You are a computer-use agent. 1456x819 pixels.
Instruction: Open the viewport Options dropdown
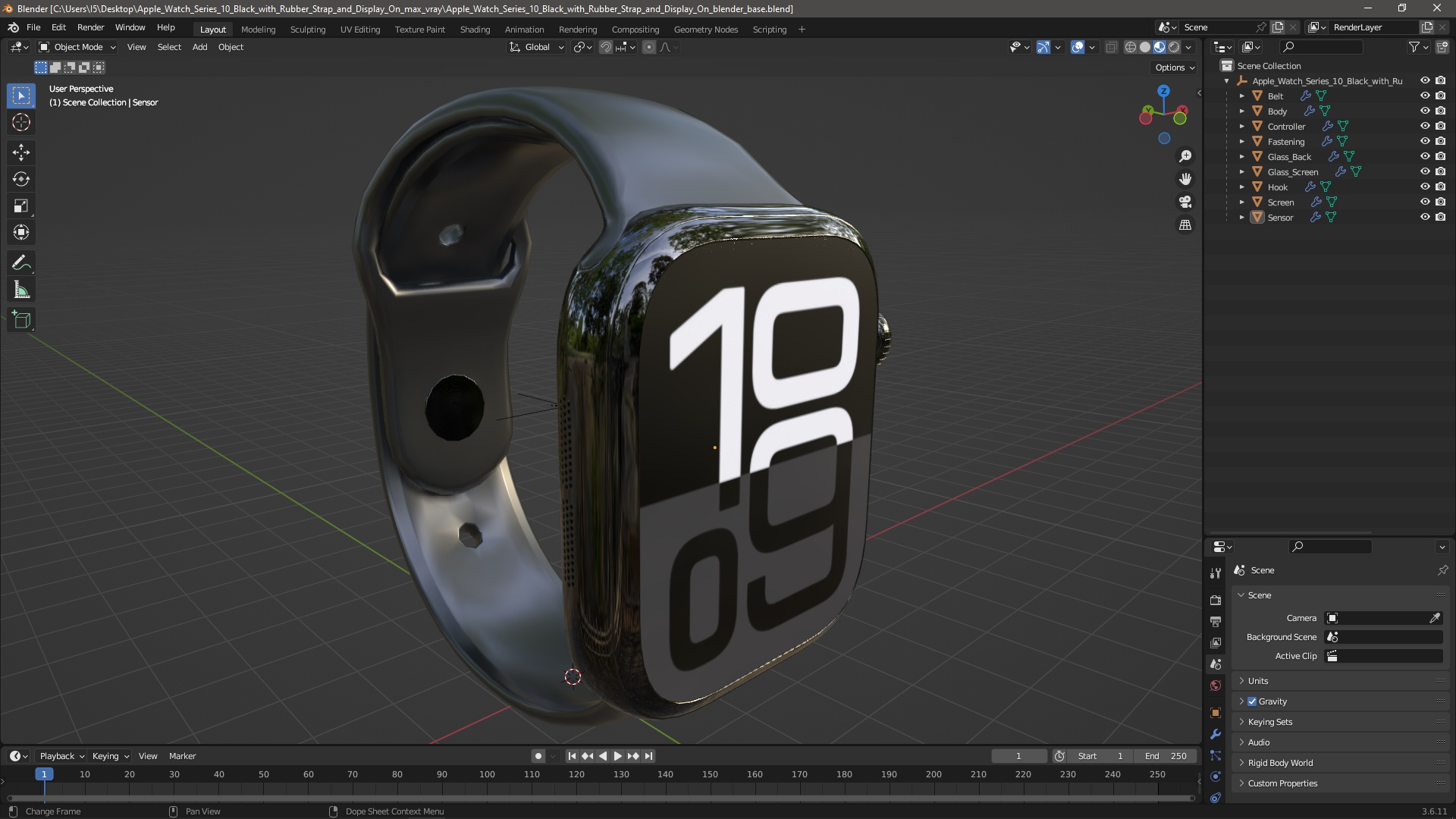pyautogui.click(x=1174, y=67)
